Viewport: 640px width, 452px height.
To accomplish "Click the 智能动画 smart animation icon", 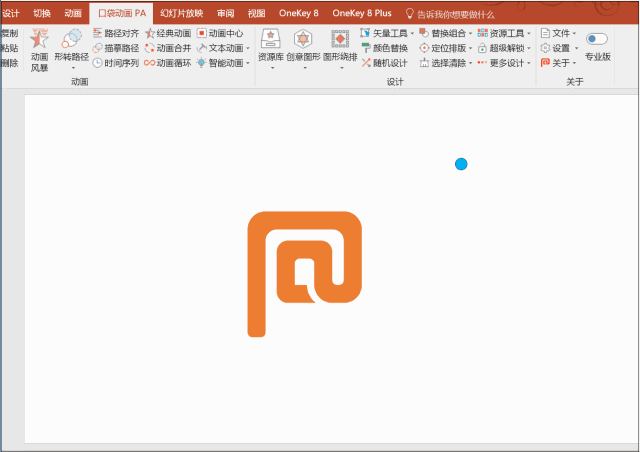I will pos(202,63).
